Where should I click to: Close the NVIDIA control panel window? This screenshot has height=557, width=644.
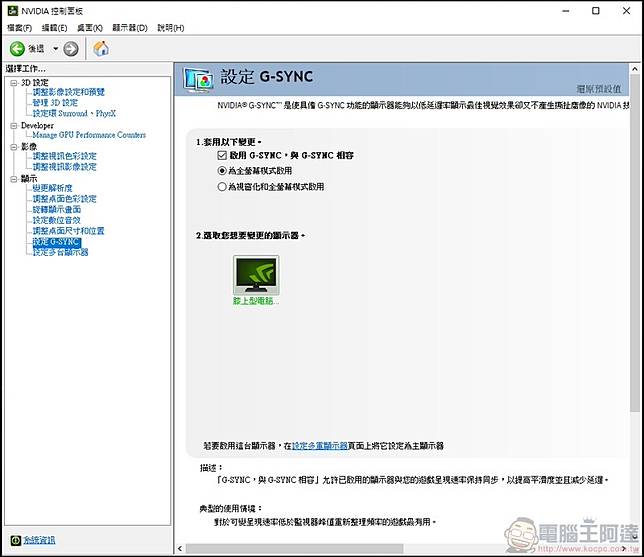pos(626,11)
